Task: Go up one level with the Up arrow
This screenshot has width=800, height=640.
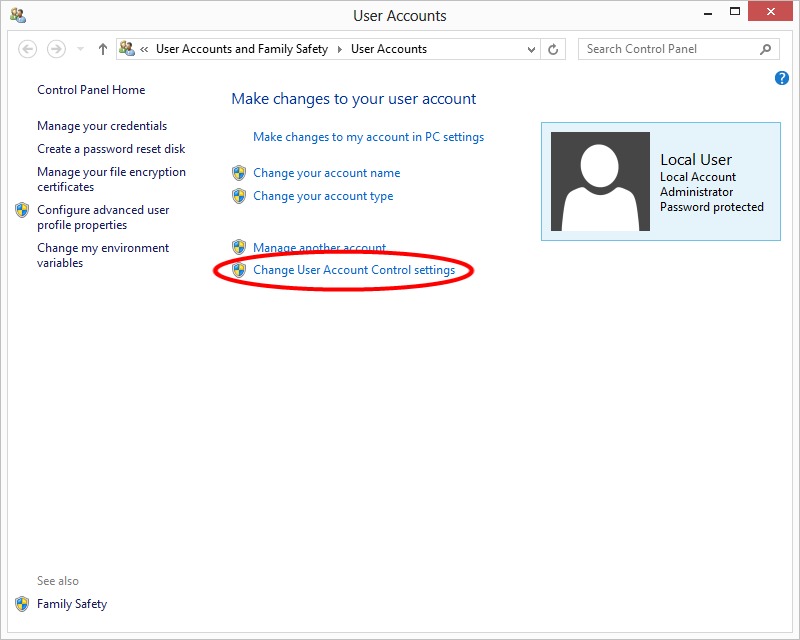Action: (x=103, y=49)
